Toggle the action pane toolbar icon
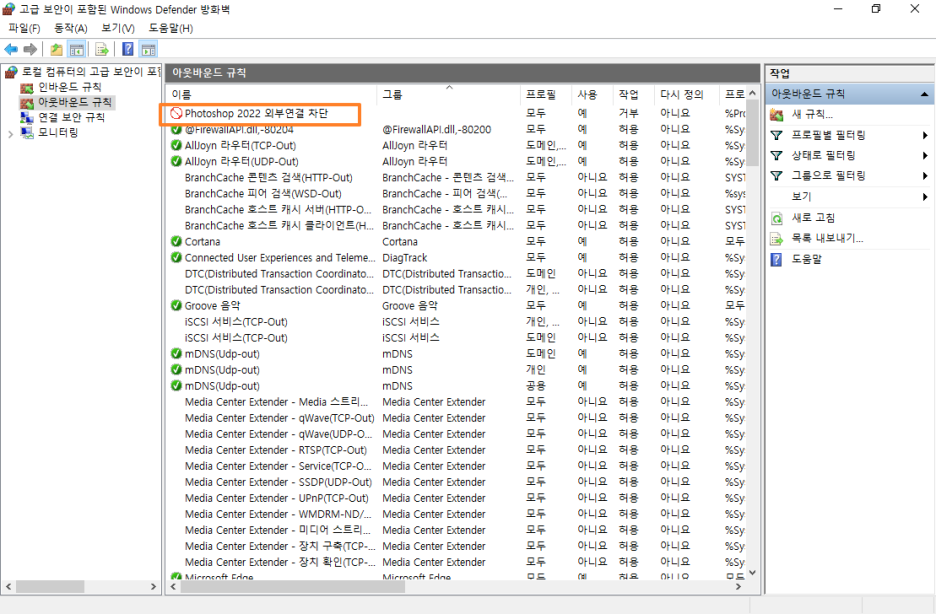 (x=148, y=50)
